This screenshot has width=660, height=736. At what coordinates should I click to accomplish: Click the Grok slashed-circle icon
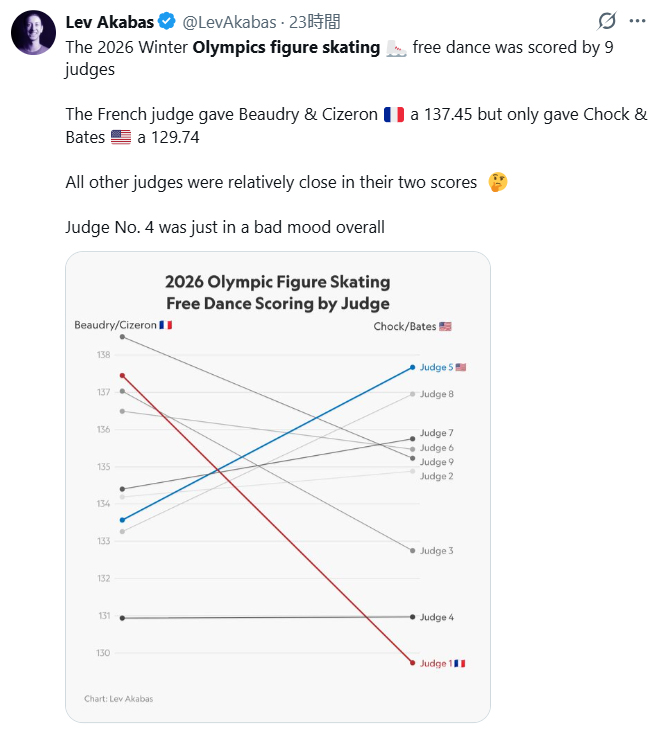pos(606,21)
